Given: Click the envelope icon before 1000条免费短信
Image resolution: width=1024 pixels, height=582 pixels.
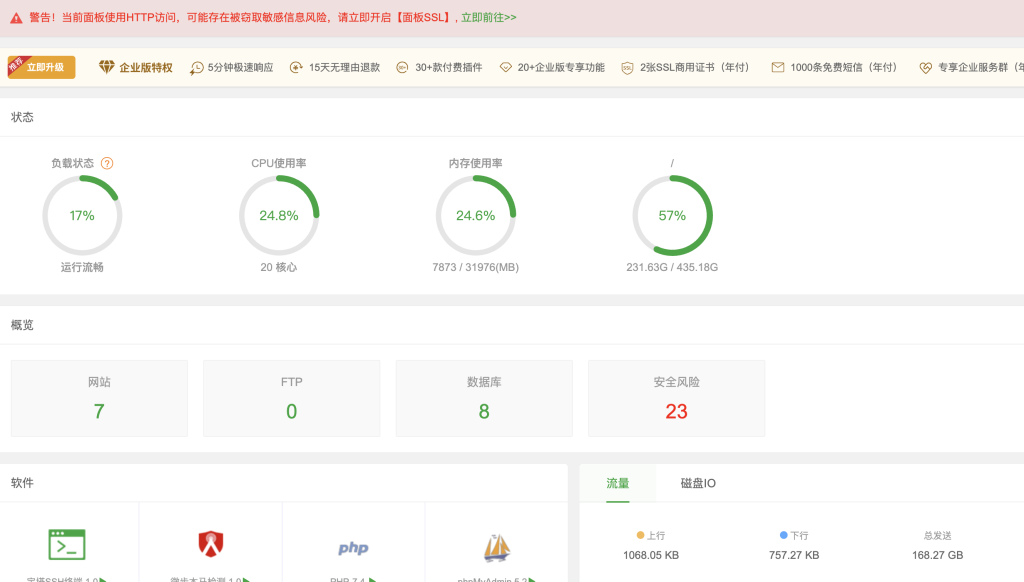Looking at the screenshot, I should tap(777, 67).
